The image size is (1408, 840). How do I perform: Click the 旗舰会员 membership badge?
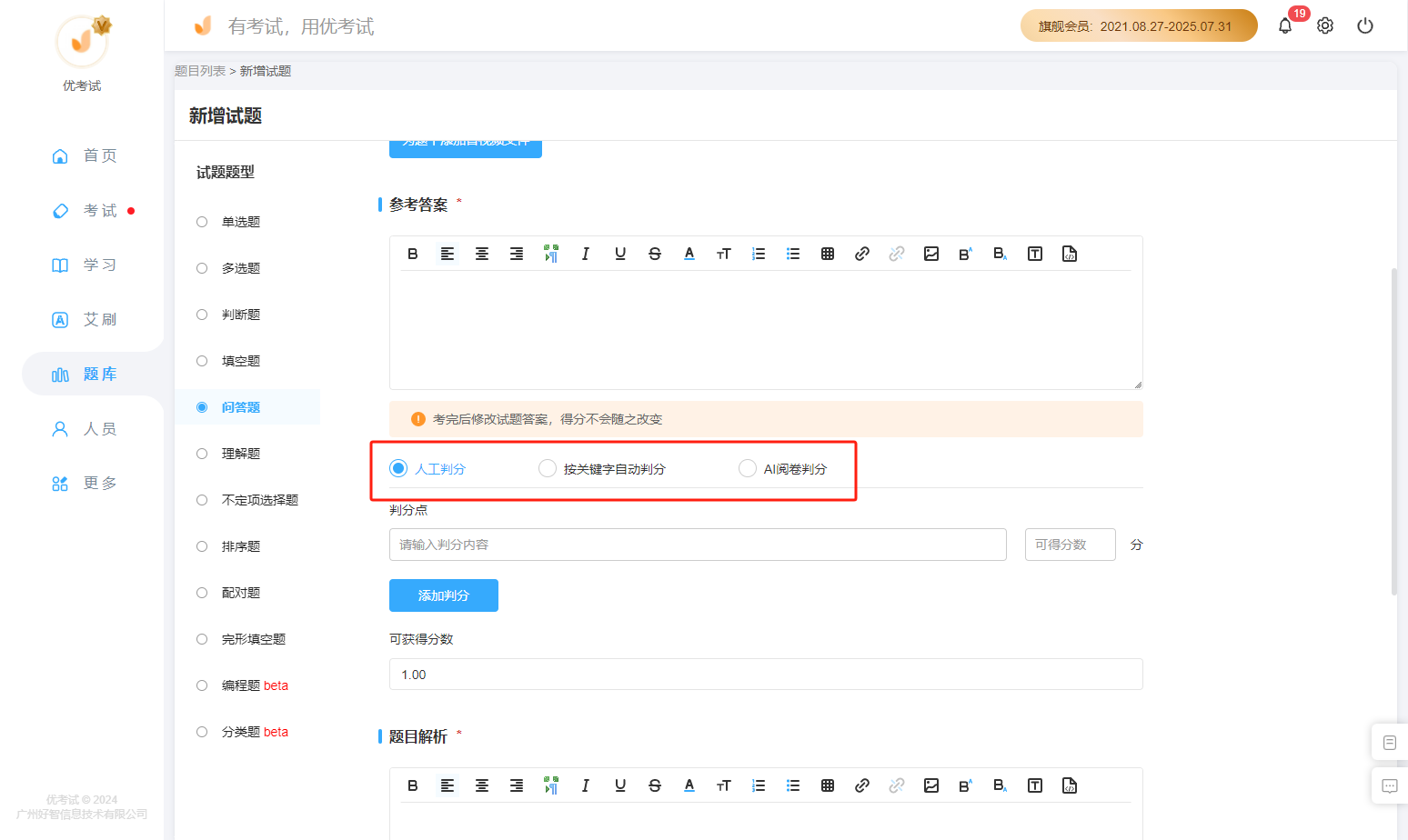pyautogui.click(x=1139, y=25)
